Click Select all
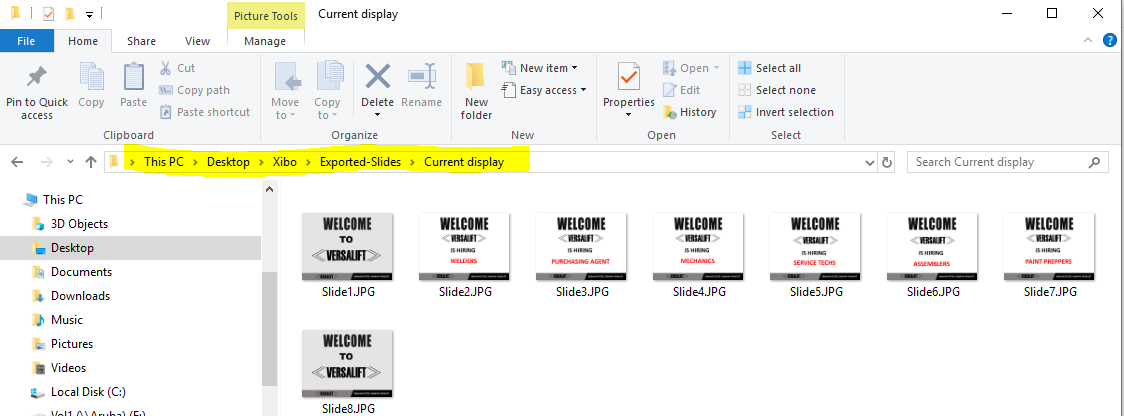This screenshot has height=416, width=1124. (770, 68)
